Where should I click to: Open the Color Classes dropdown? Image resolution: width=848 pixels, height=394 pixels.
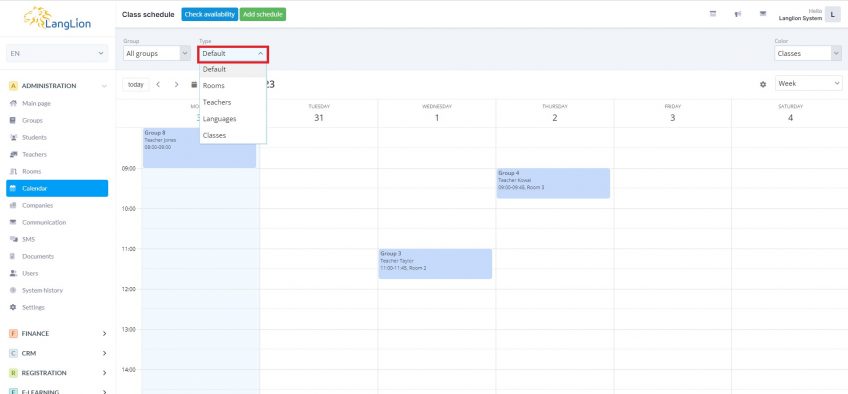(x=808, y=54)
